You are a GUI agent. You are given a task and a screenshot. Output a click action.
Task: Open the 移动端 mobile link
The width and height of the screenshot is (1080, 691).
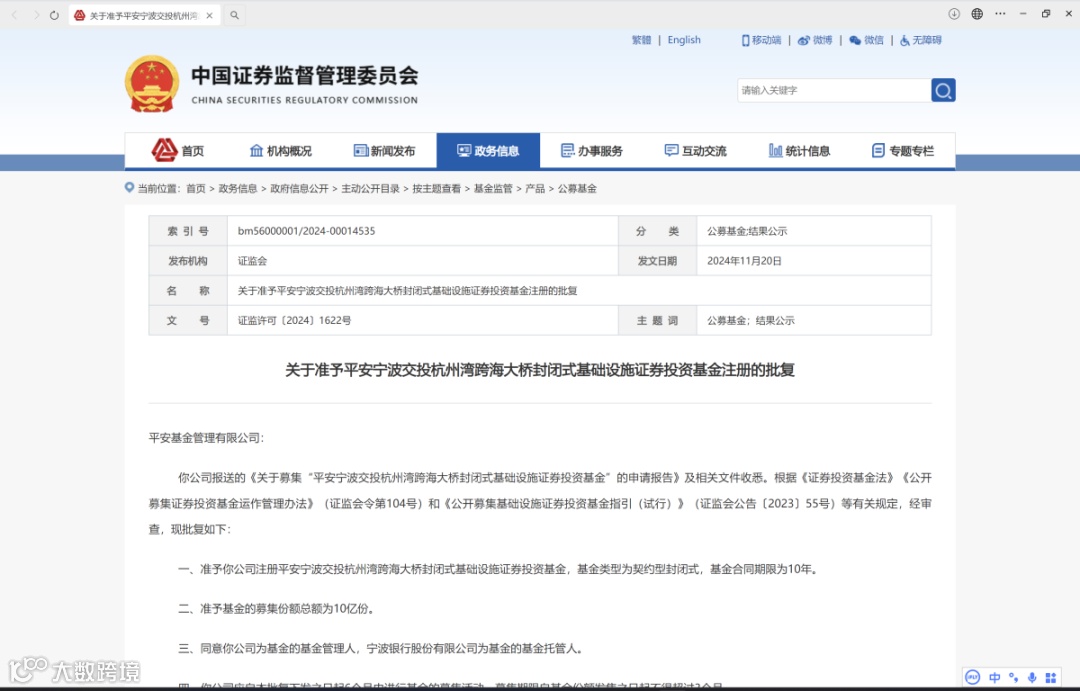(761, 40)
